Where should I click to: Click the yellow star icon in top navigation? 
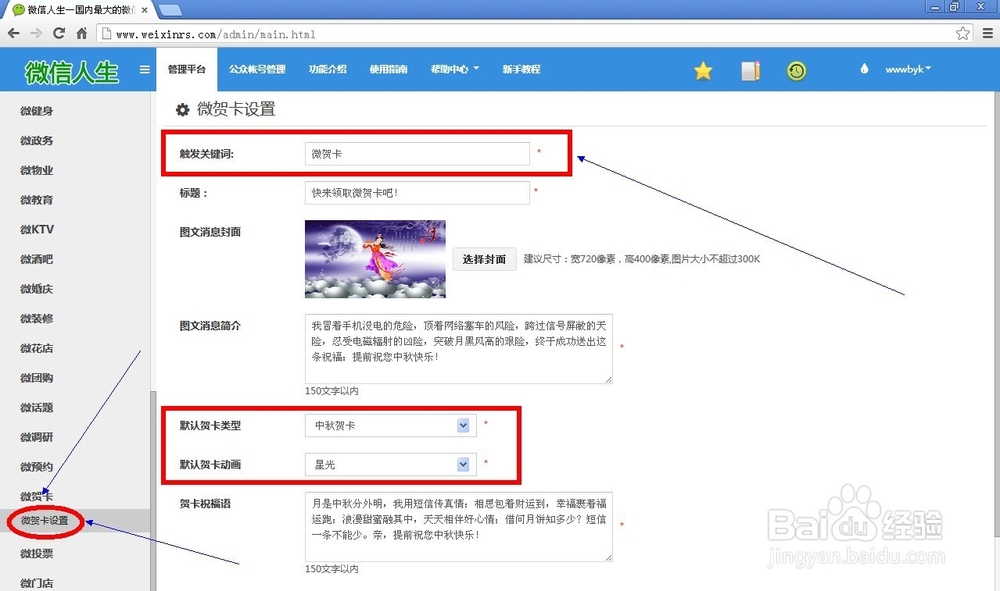click(703, 70)
